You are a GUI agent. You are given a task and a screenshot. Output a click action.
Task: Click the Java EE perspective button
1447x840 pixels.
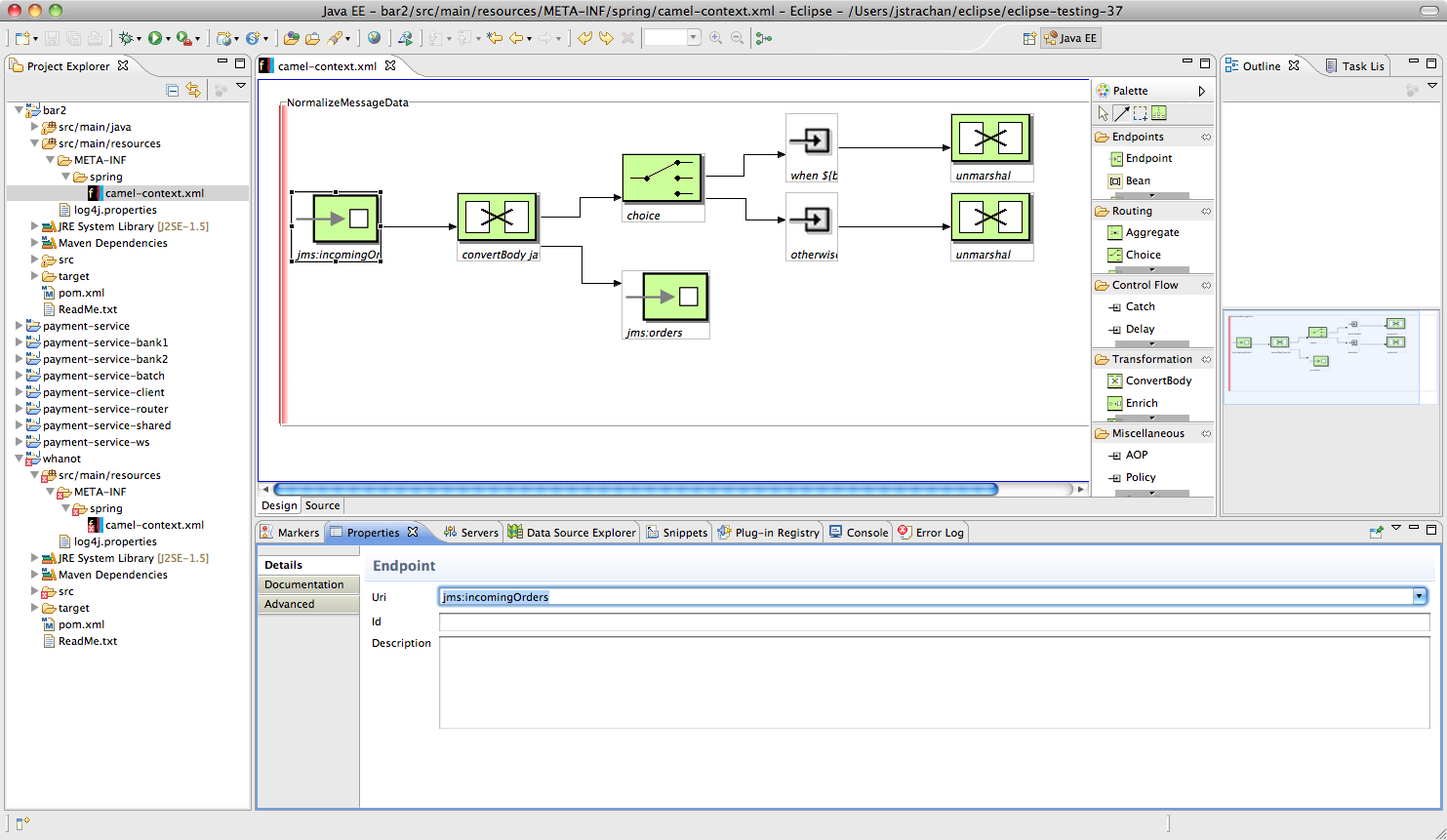(x=1070, y=38)
